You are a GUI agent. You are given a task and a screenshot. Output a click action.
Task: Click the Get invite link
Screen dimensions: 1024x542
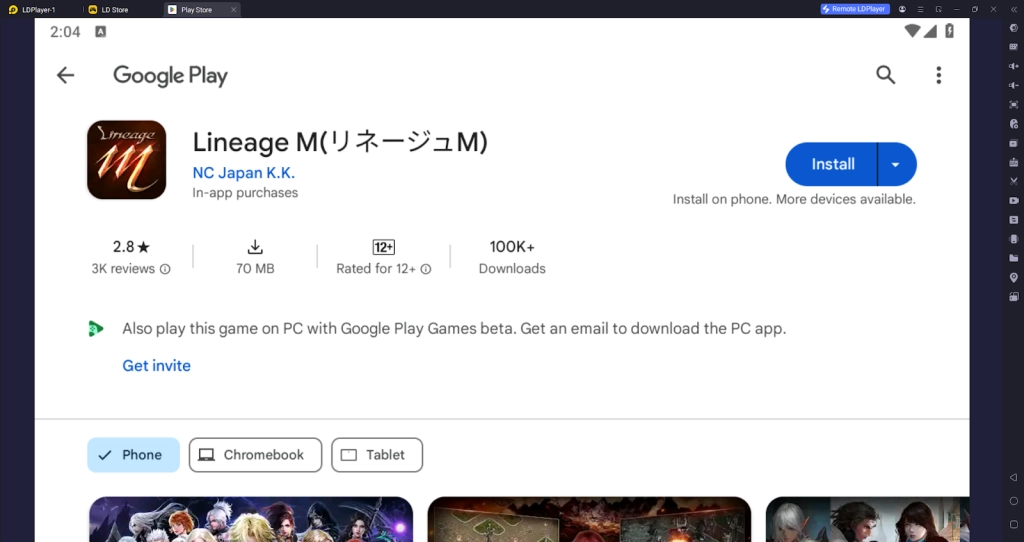157,366
